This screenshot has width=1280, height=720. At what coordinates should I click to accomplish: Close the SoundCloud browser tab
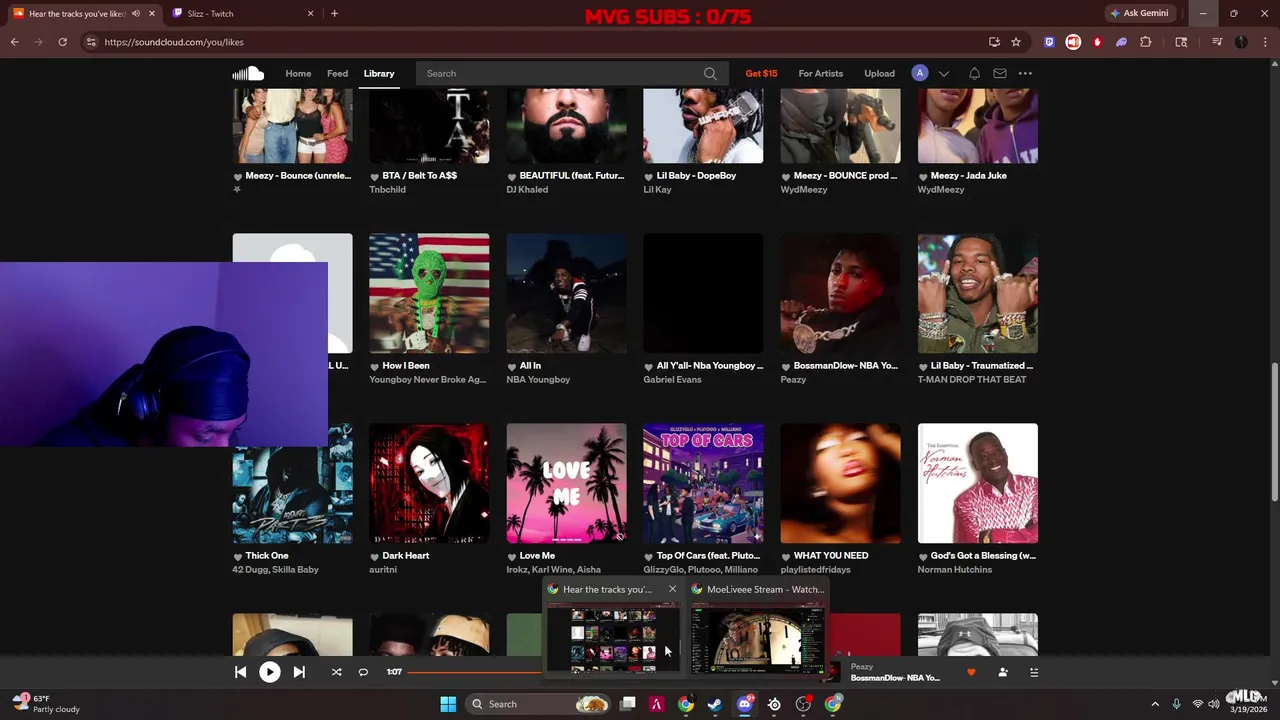coord(152,13)
